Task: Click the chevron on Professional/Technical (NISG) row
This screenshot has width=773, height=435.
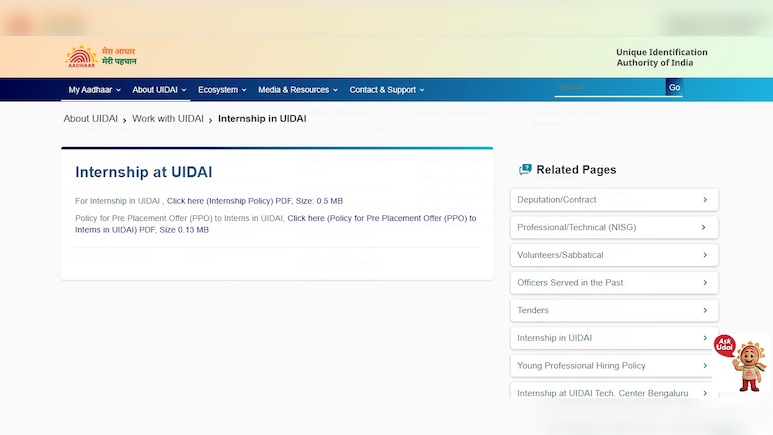Action: point(703,227)
